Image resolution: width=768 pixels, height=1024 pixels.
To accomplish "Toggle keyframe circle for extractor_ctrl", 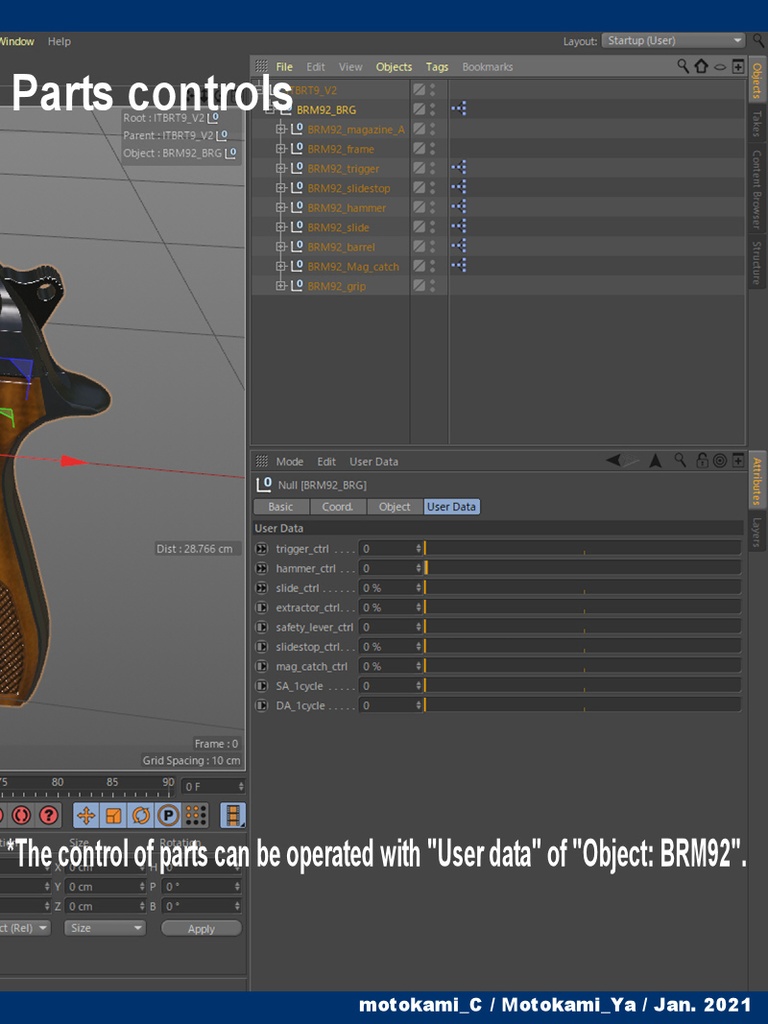I will coord(261,607).
